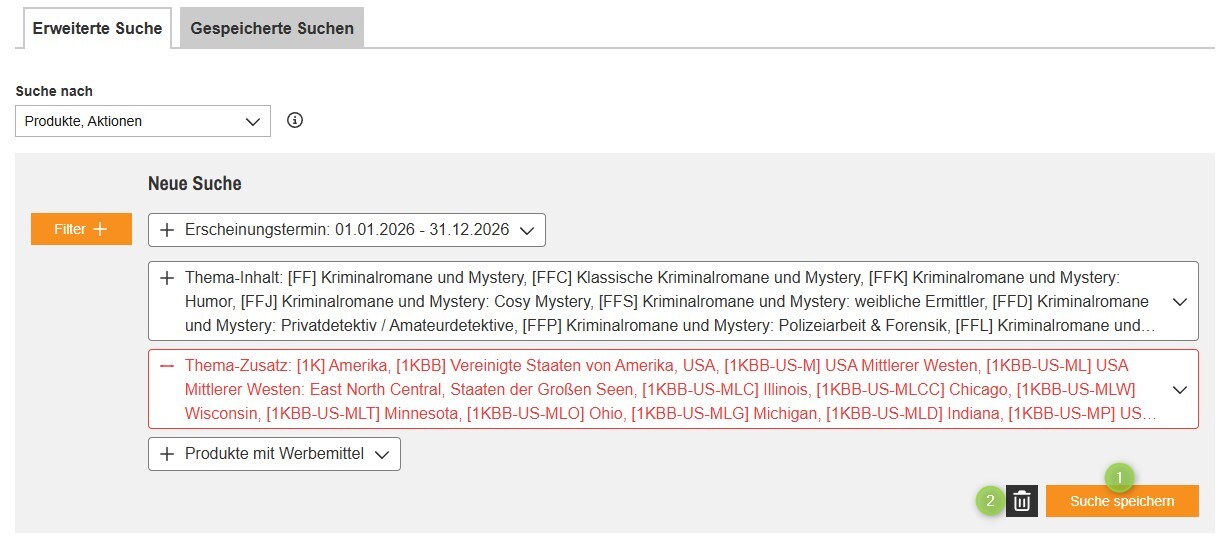
Task: Select the Erweiterte Suche tab
Action: coord(97,28)
